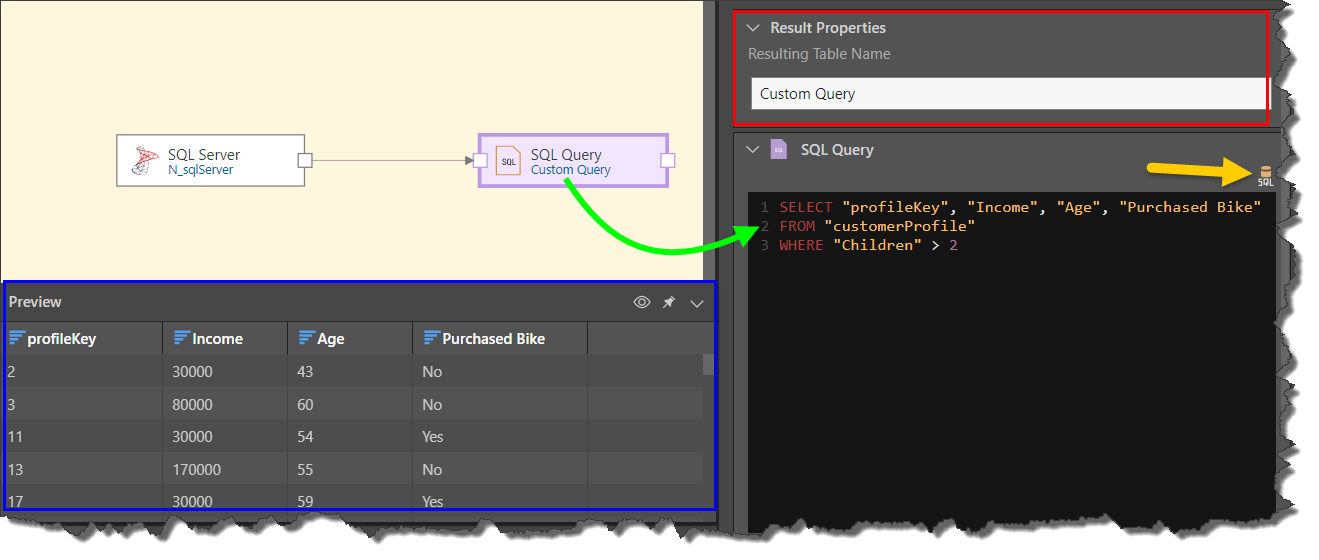Toggle the Preview eye visibility icon

(x=642, y=302)
